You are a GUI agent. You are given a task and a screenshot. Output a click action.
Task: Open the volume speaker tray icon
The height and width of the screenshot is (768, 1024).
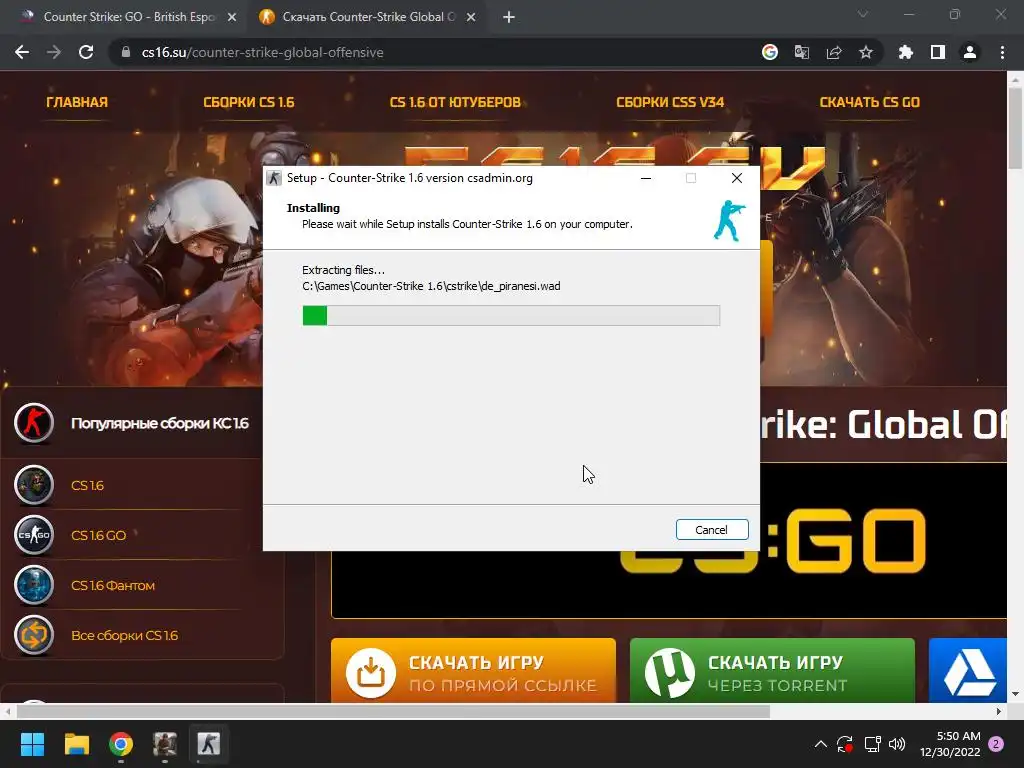coord(897,744)
